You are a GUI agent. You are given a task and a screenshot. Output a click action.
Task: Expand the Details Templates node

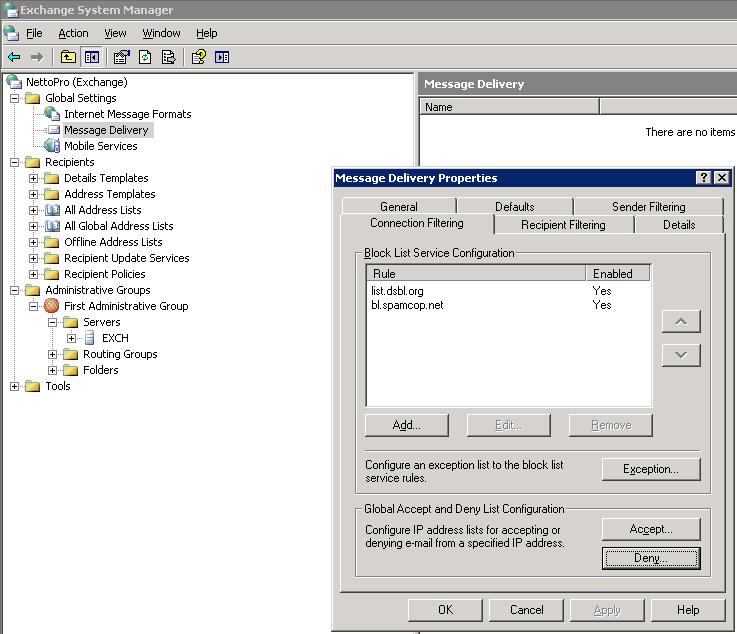tap(33, 178)
